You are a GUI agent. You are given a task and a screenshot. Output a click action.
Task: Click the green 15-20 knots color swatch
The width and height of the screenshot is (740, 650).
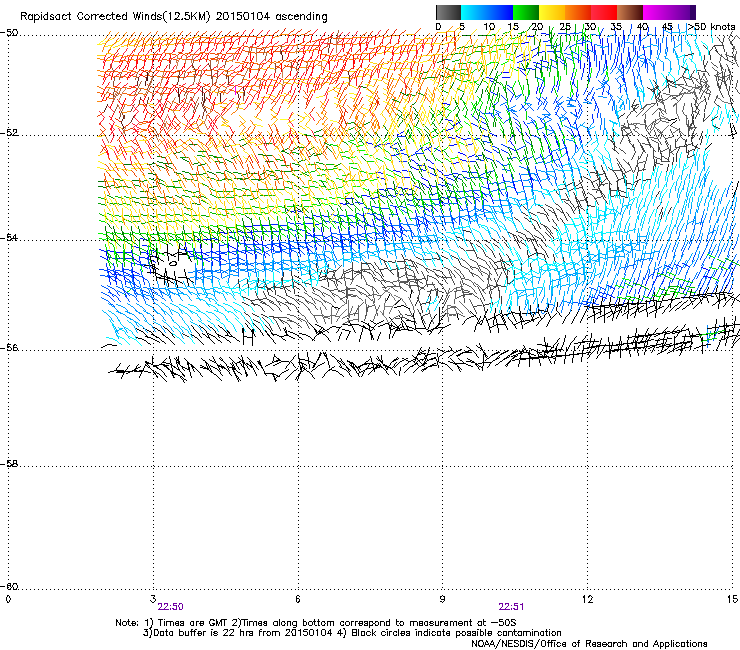pyautogui.click(x=526, y=12)
